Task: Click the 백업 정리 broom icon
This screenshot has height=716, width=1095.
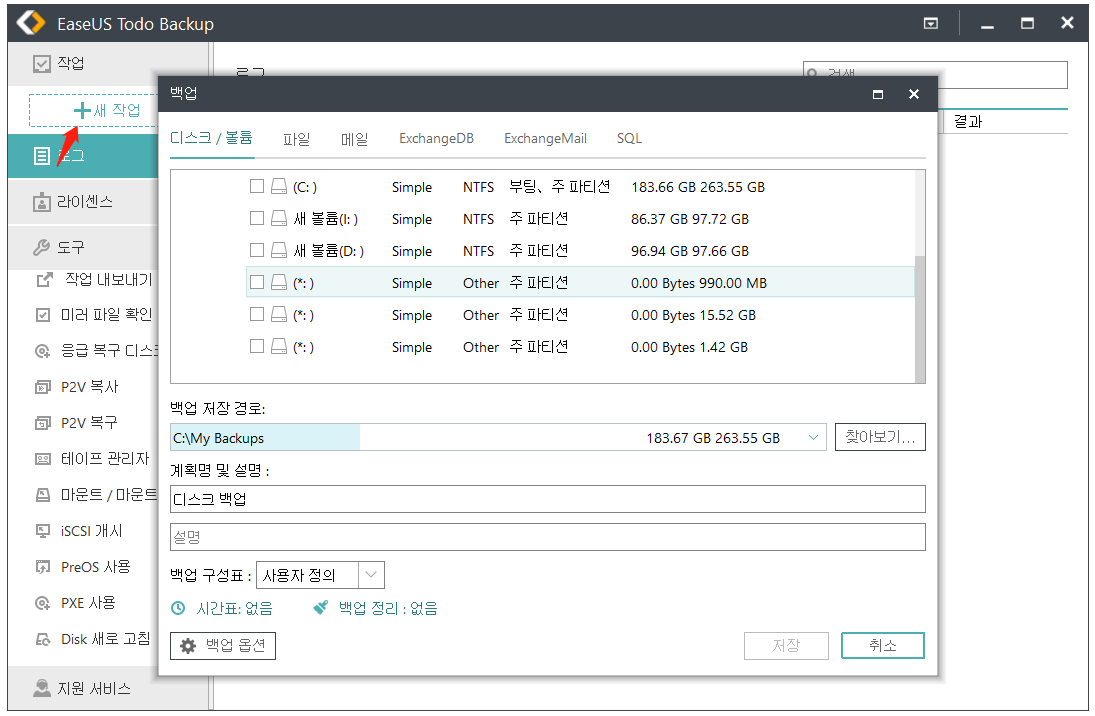Action: [x=320, y=608]
